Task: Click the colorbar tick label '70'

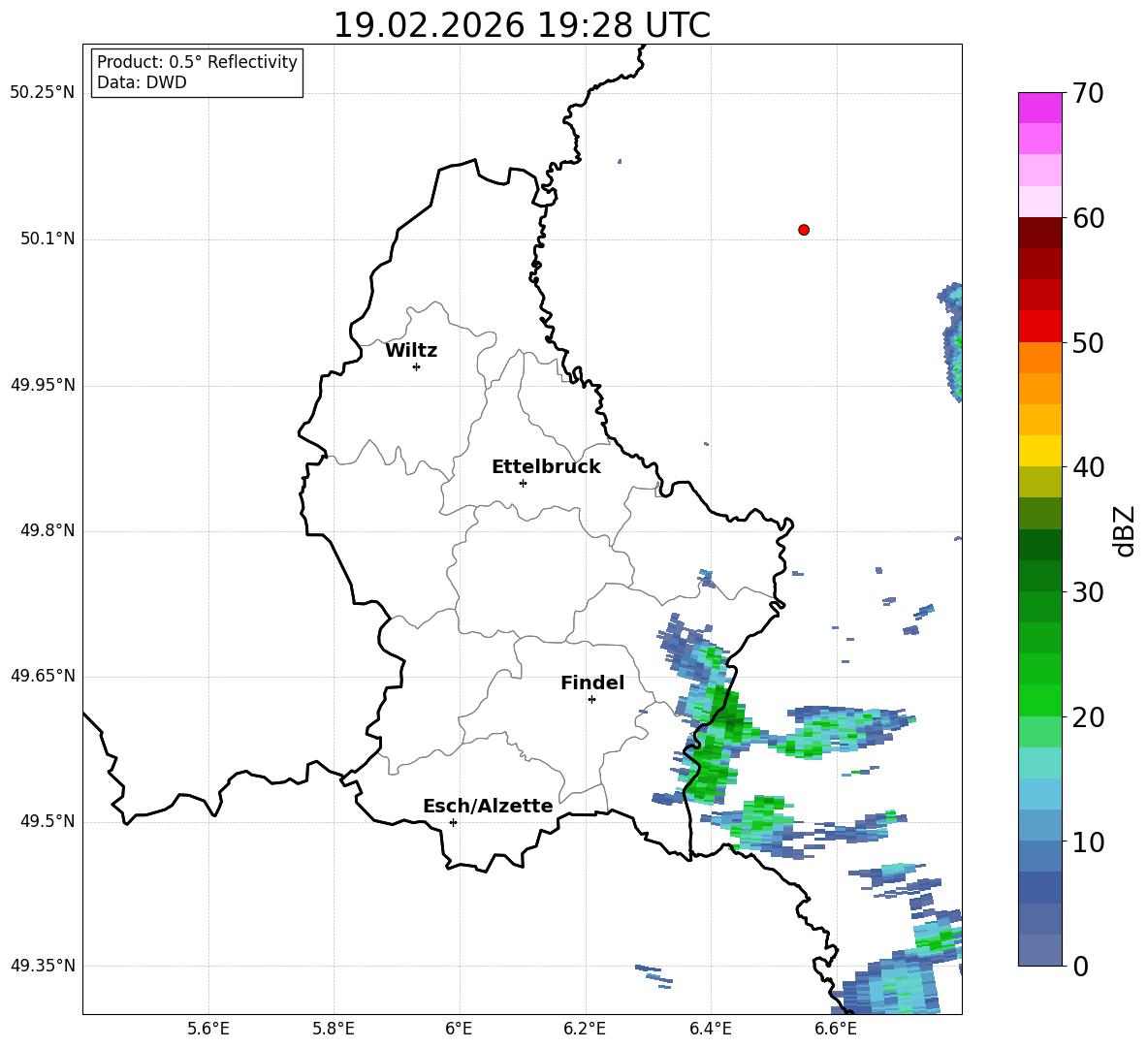Action: (1088, 93)
